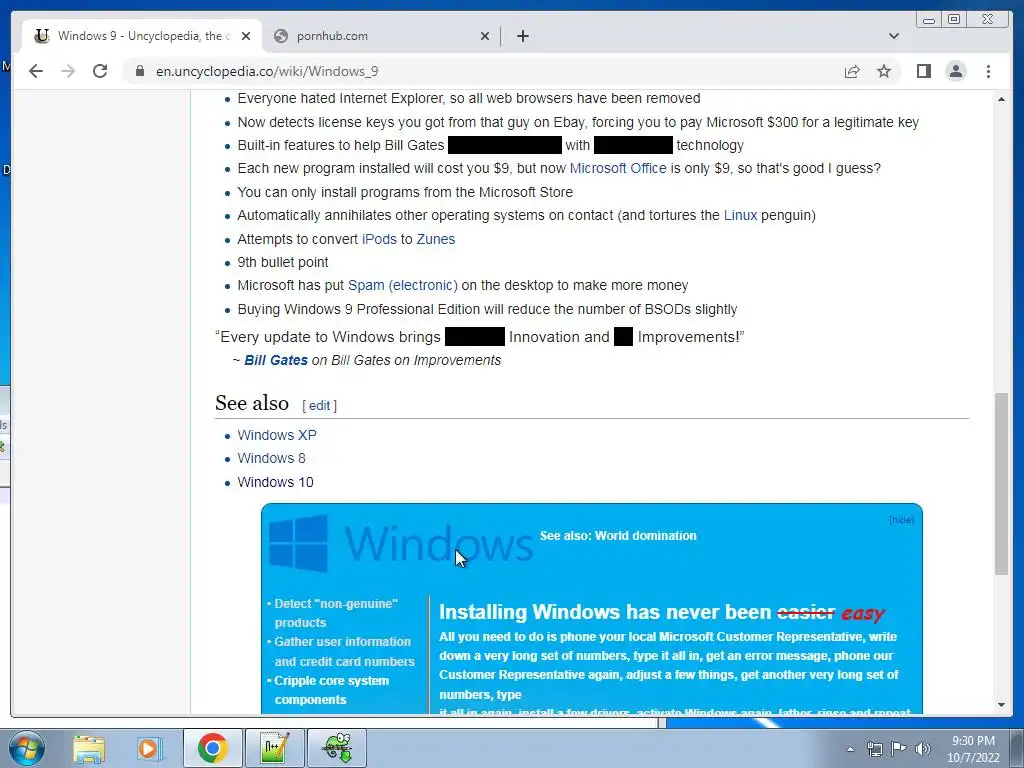Open the Chrome side panel
1024x768 pixels.
tap(923, 71)
